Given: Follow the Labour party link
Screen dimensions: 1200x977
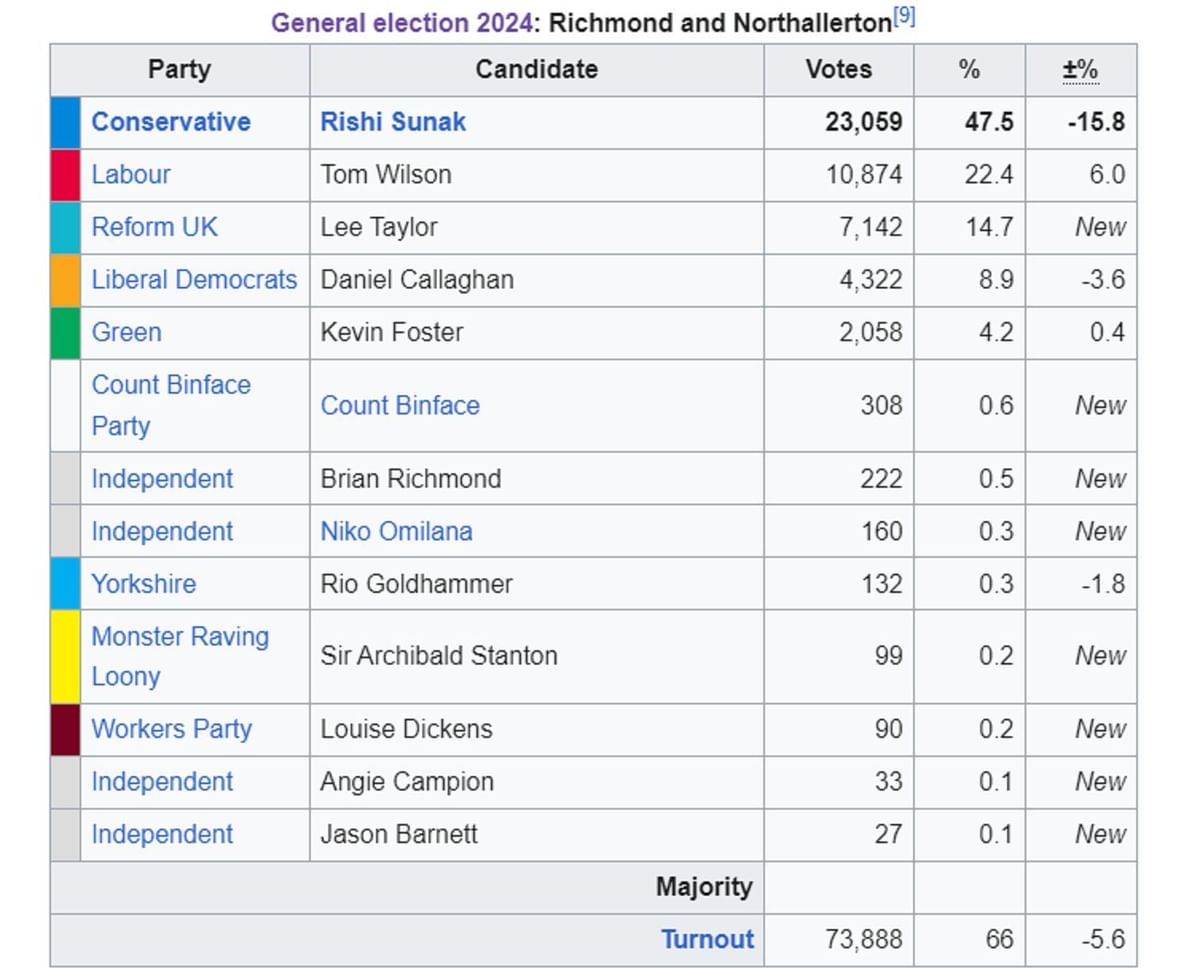Looking at the screenshot, I should point(131,174).
